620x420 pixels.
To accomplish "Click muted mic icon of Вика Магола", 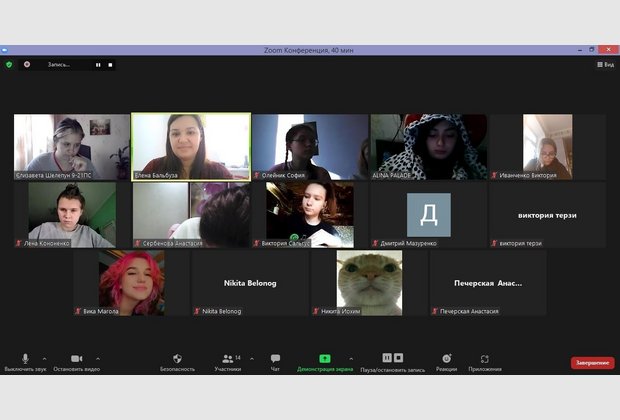I will (78, 311).
